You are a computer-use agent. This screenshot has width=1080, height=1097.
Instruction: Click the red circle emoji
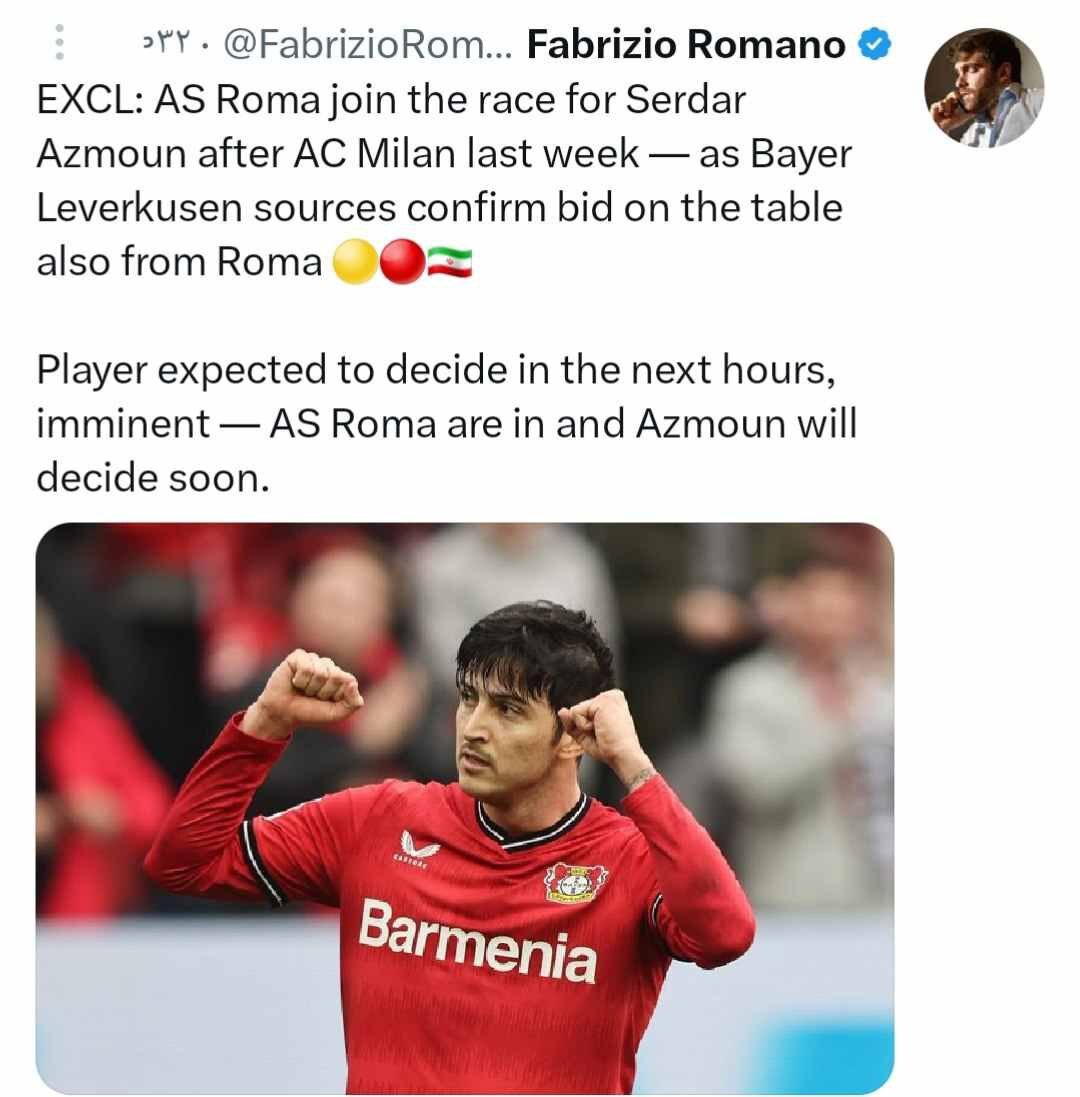click(x=402, y=262)
